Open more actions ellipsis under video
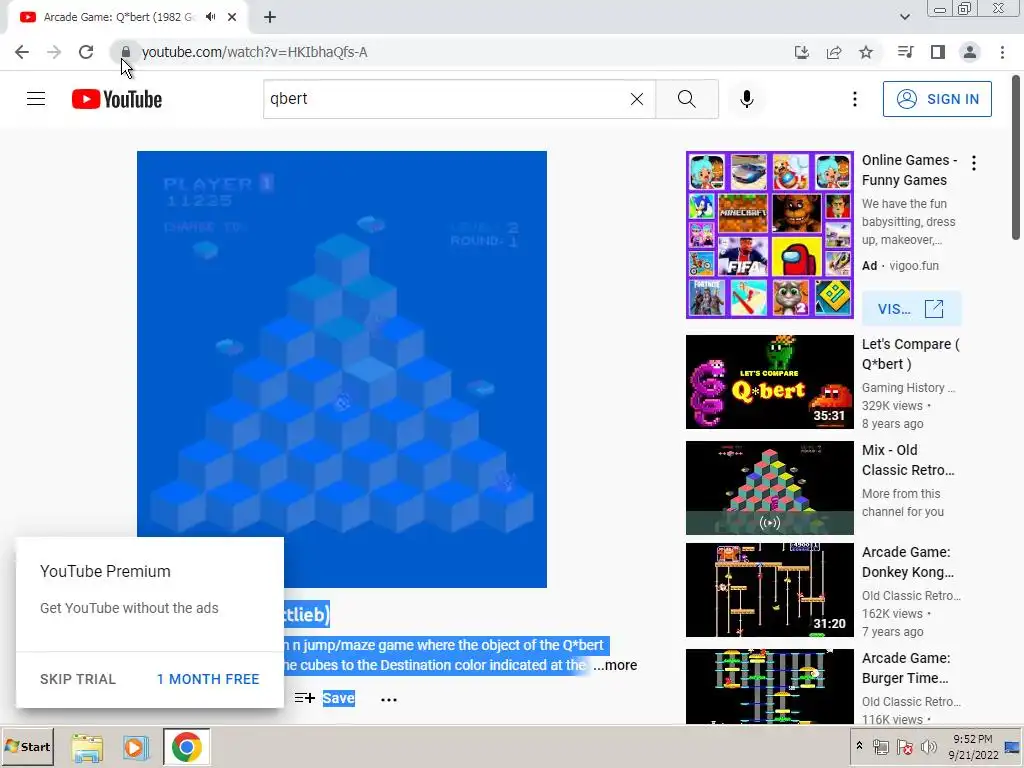 [x=389, y=699]
